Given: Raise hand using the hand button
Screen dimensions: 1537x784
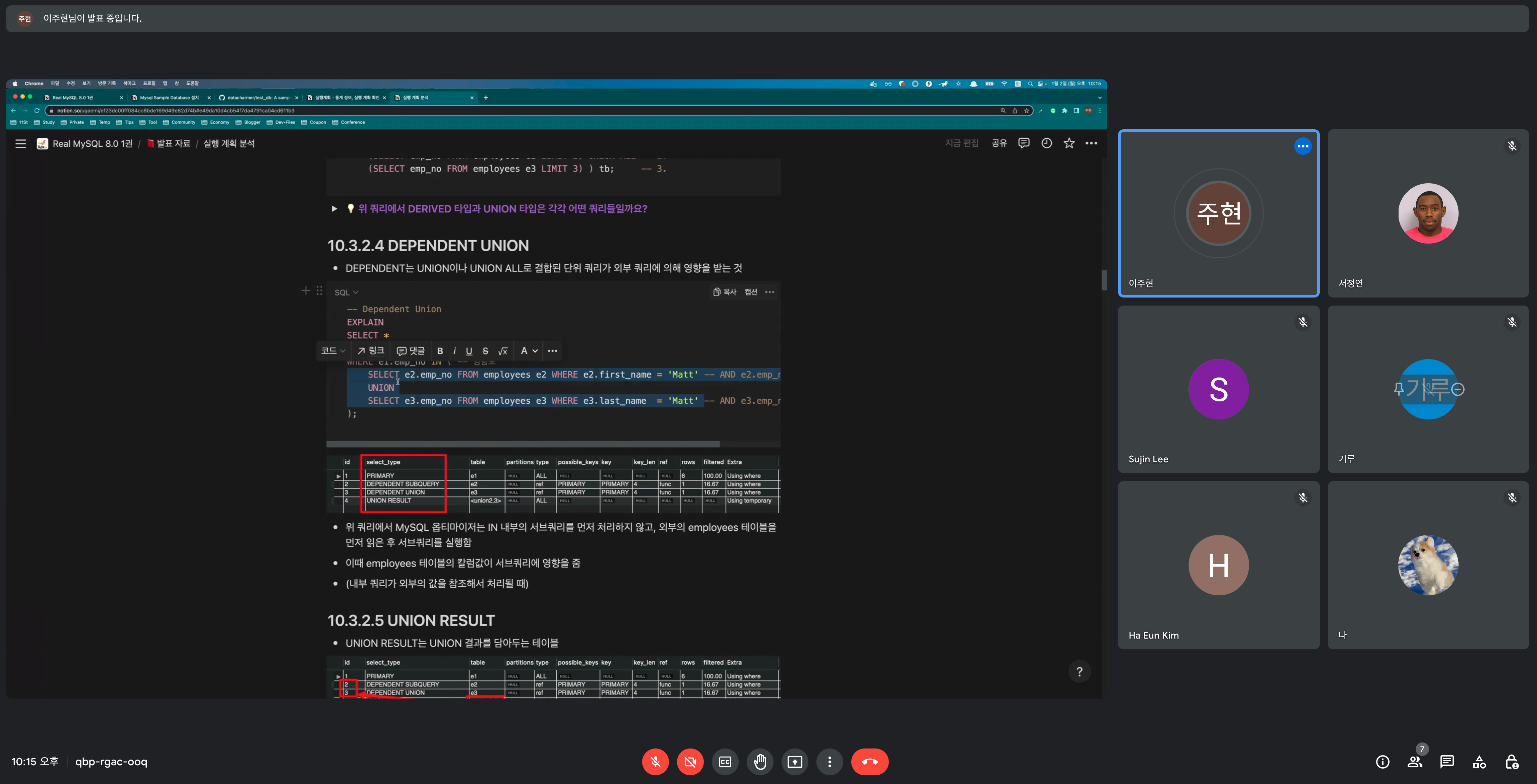Looking at the screenshot, I should 760,761.
